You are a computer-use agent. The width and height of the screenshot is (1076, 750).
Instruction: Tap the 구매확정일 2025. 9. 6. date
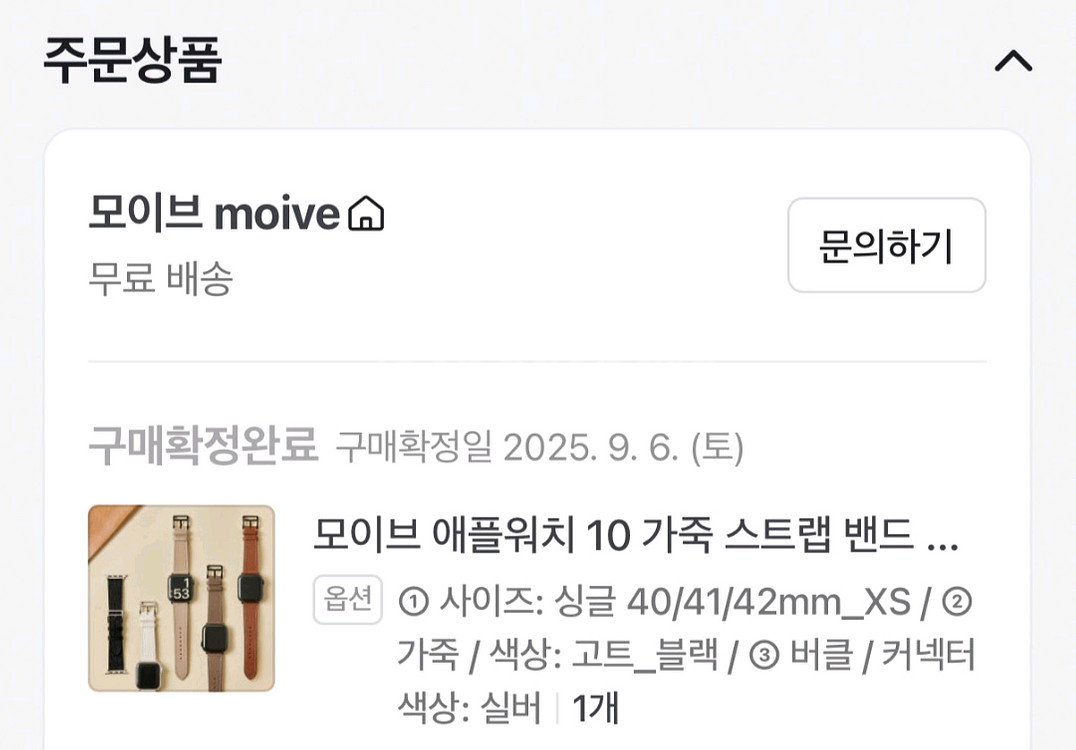tap(539, 447)
